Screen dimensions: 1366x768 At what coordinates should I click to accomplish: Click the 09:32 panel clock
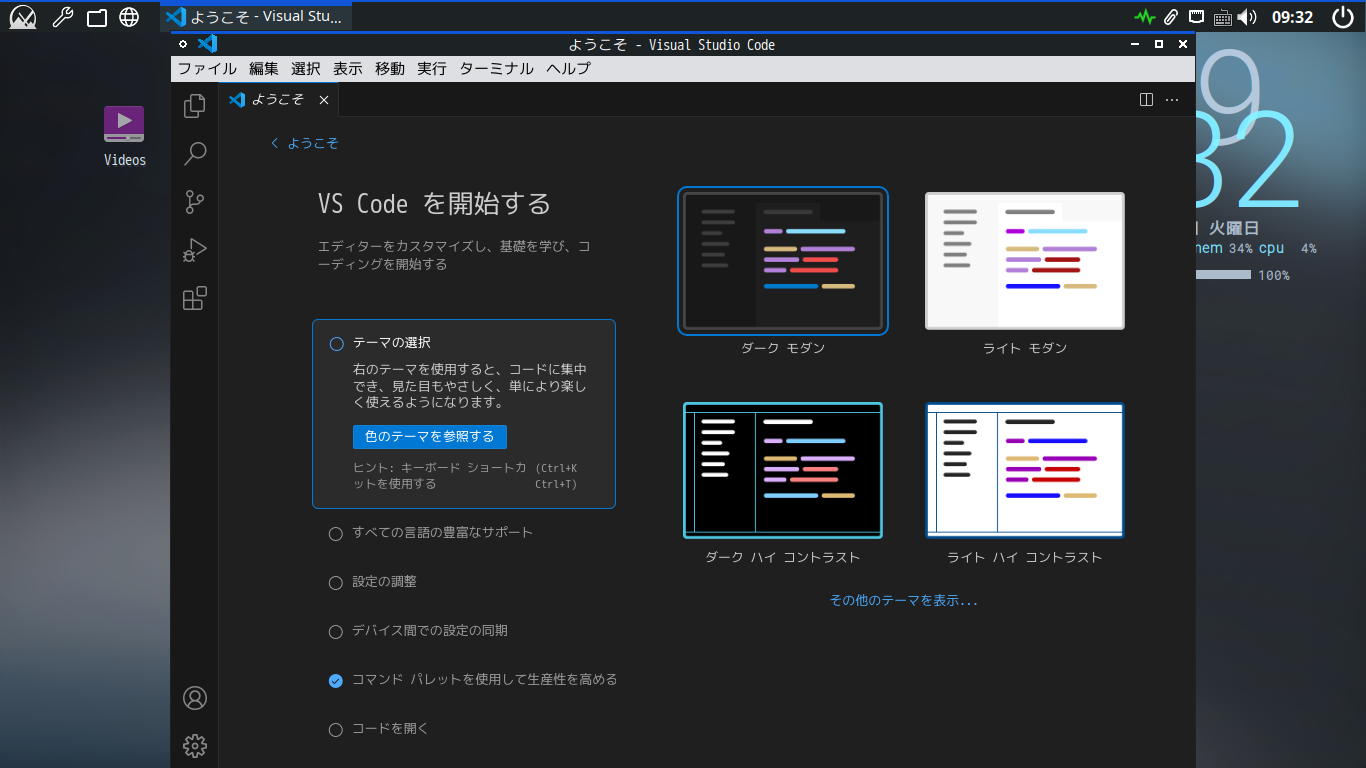click(1292, 17)
